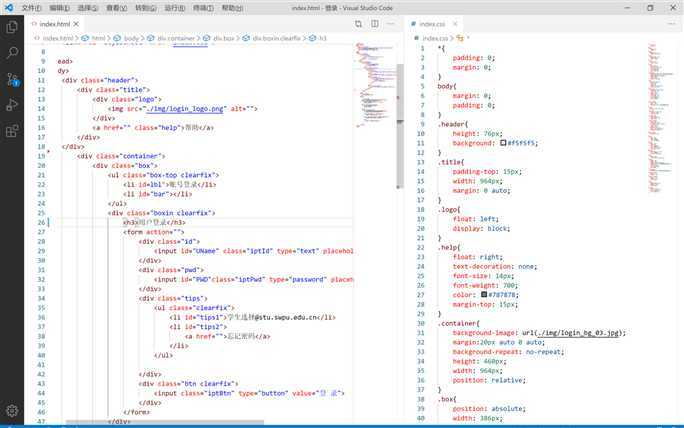The height and width of the screenshot is (428, 684).
Task: Click the open changes icon in left editor
Action: pyautogui.click(x=358, y=24)
